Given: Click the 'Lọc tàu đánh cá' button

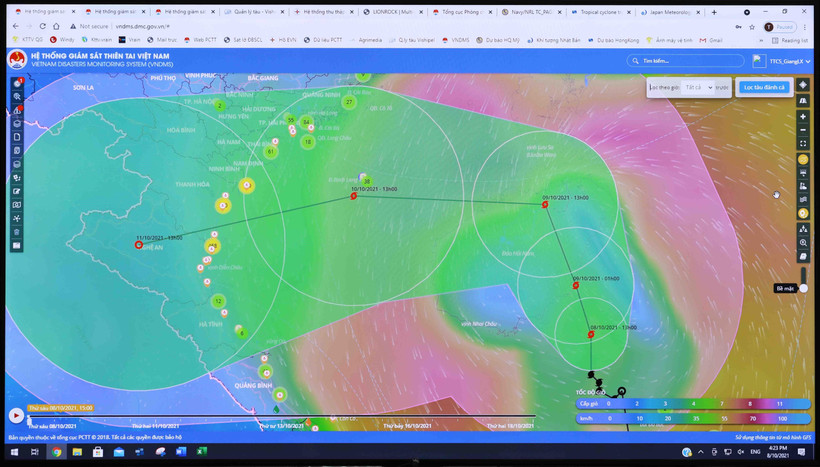Looking at the screenshot, I should (x=764, y=87).
